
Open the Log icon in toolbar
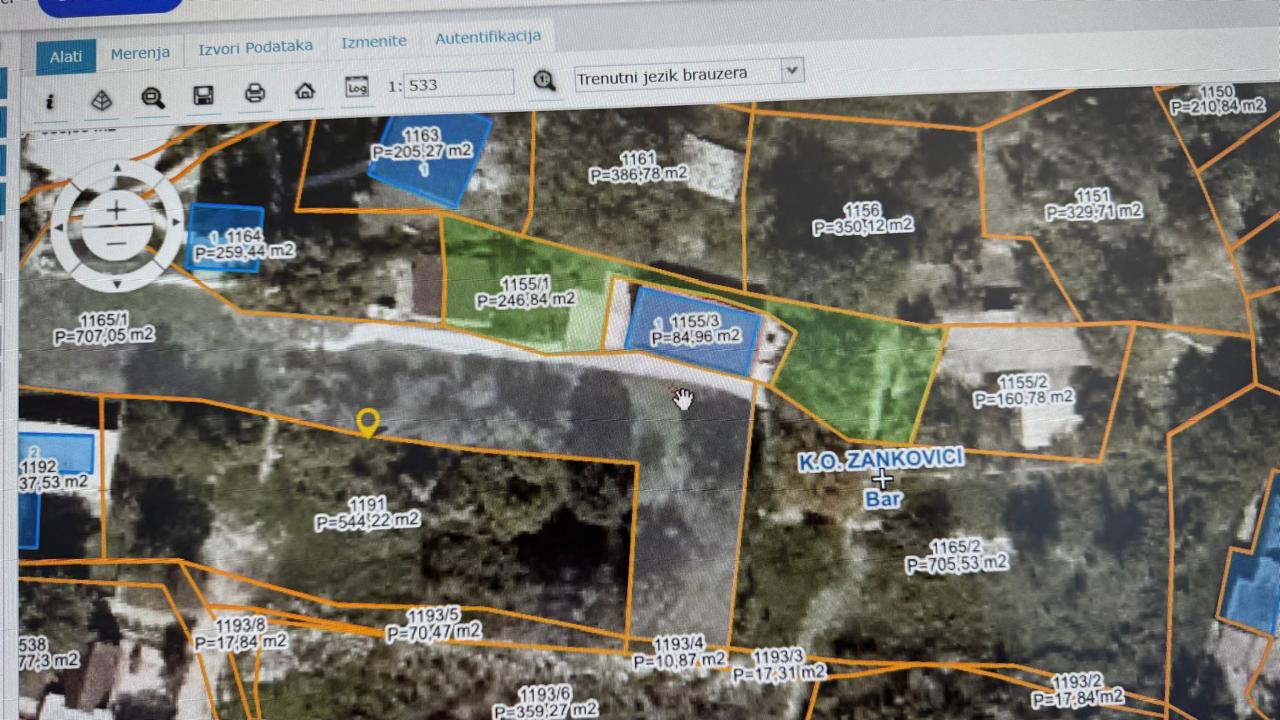click(356, 88)
